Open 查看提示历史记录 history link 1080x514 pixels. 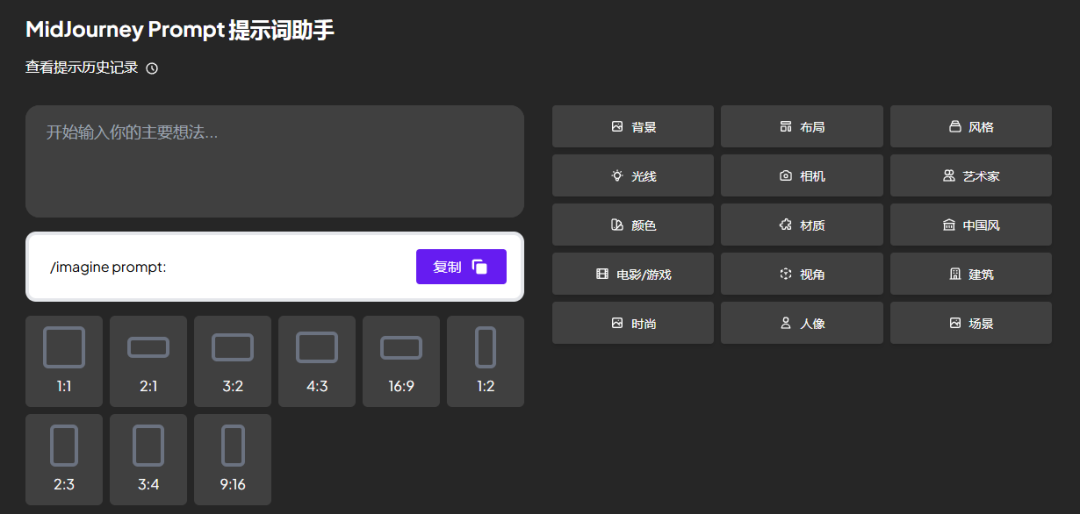[x=82, y=68]
